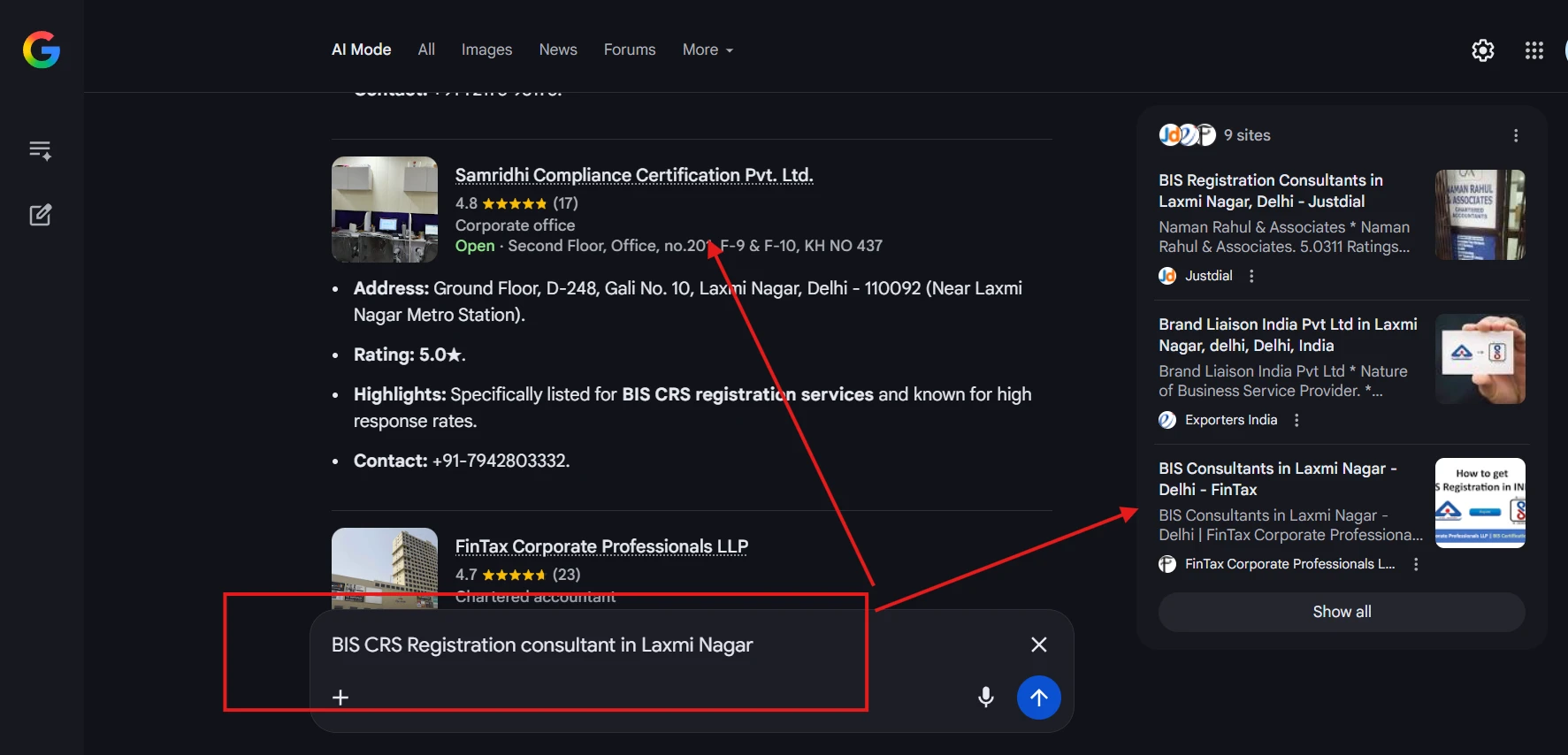This screenshot has width=1568, height=755.
Task: Focus the BIS CRS Registration search input
Action: pyautogui.click(x=542, y=645)
